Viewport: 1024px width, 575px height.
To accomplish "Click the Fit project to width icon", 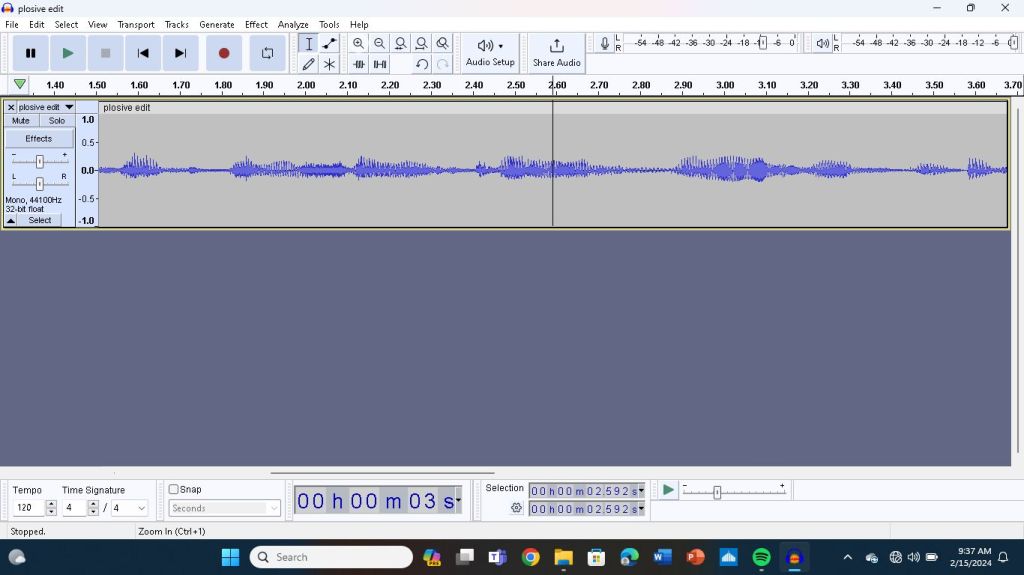I will 422,43.
